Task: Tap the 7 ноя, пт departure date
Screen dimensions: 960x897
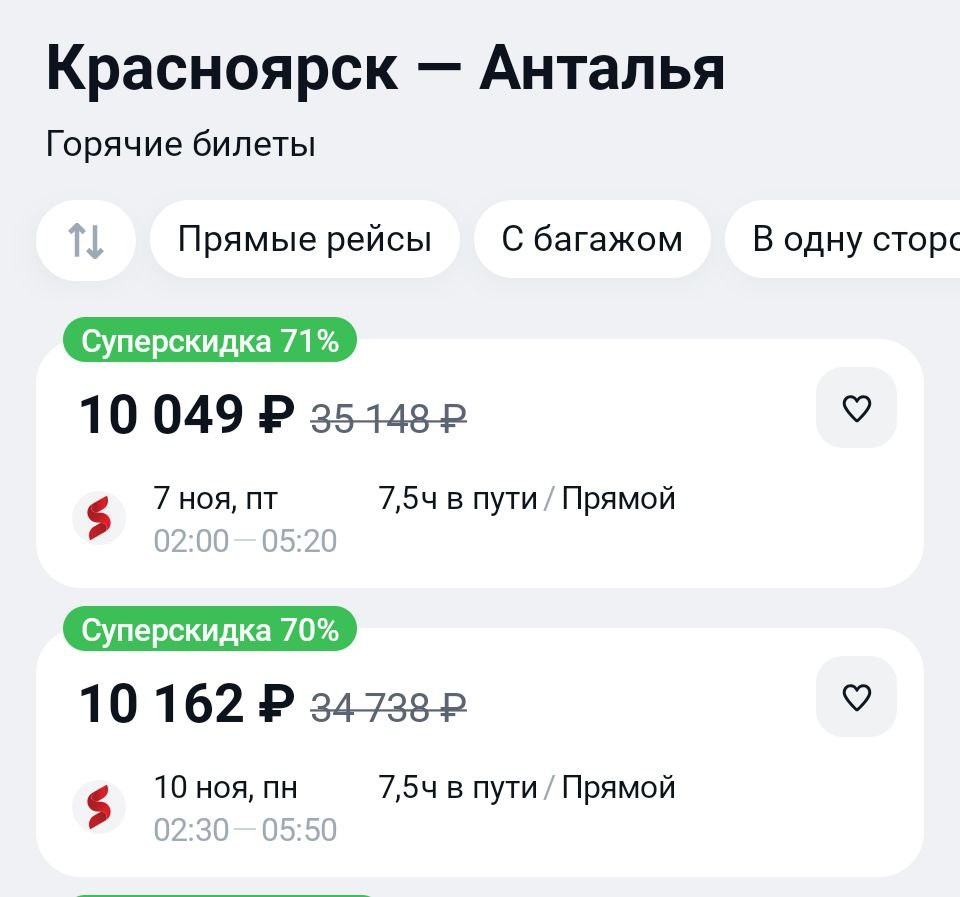Action: (x=215, y=498)
